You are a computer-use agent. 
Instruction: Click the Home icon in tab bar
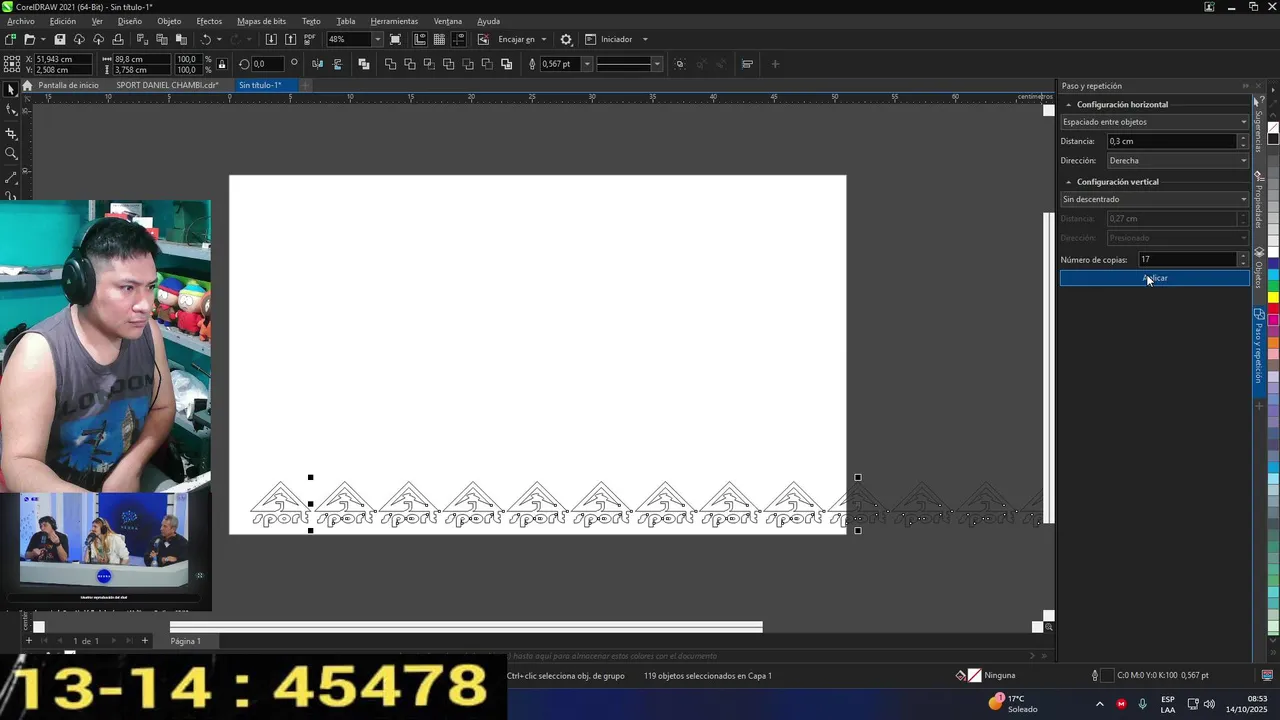(x=29, y=85)
